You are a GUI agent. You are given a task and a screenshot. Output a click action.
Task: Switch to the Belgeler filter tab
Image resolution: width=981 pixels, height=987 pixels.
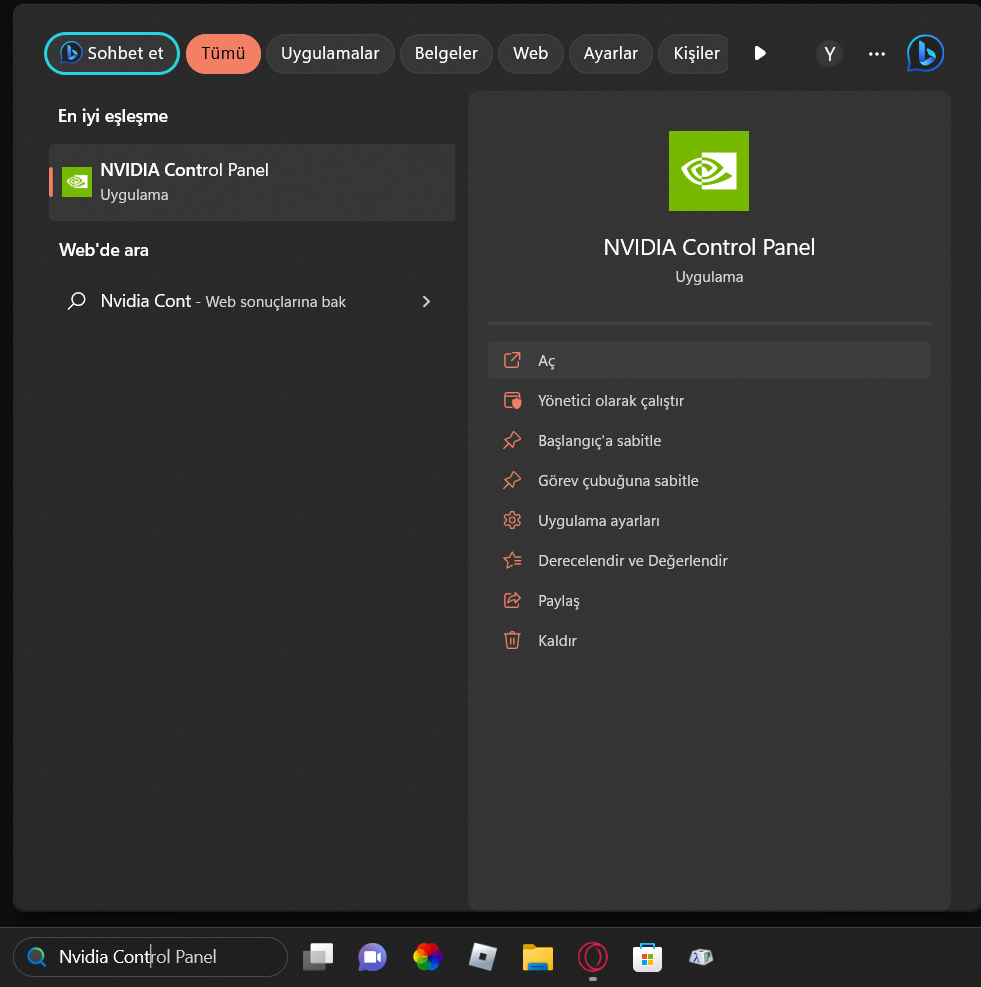click(446, 54)
